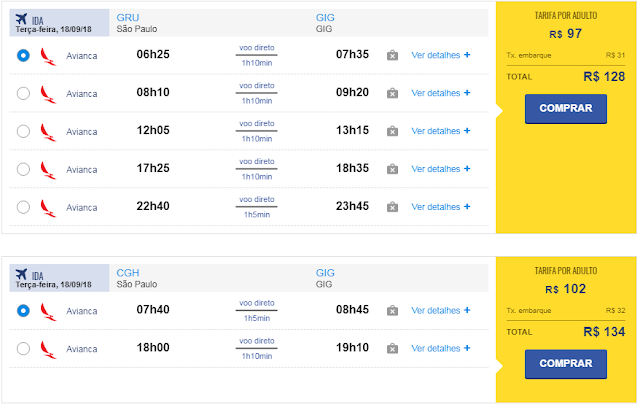640x407 pixels.
Task: Click airplane icon in CGH Ida header
Action: click(22, 272)
